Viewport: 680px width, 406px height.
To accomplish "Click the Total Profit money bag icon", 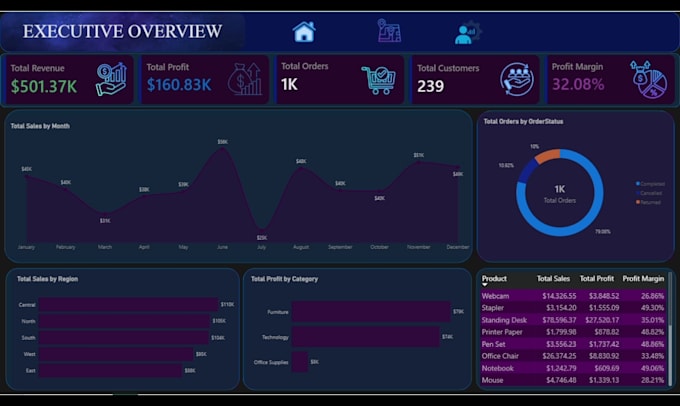I will pos(245,79).
